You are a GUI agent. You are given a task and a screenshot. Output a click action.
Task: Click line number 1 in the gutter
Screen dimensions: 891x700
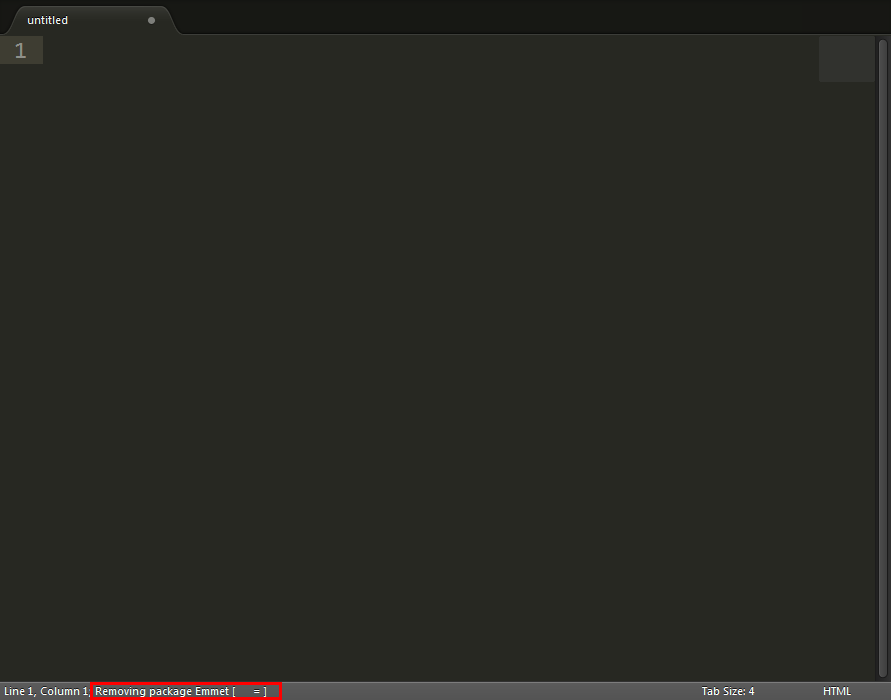click(x=20, y=51)
